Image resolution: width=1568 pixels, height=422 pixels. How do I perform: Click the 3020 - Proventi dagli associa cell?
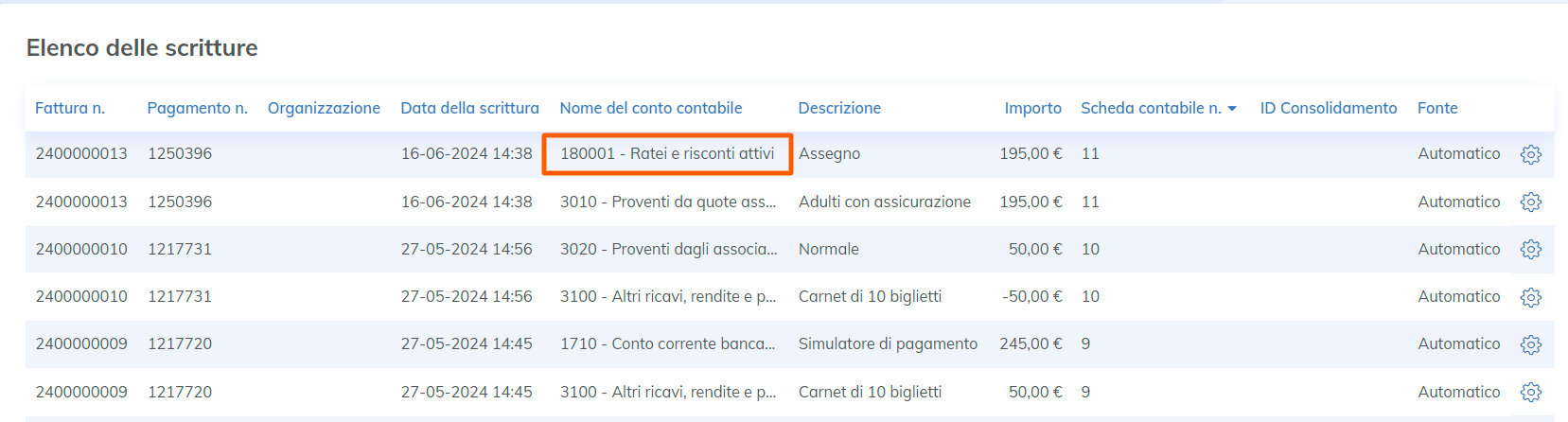667,249
